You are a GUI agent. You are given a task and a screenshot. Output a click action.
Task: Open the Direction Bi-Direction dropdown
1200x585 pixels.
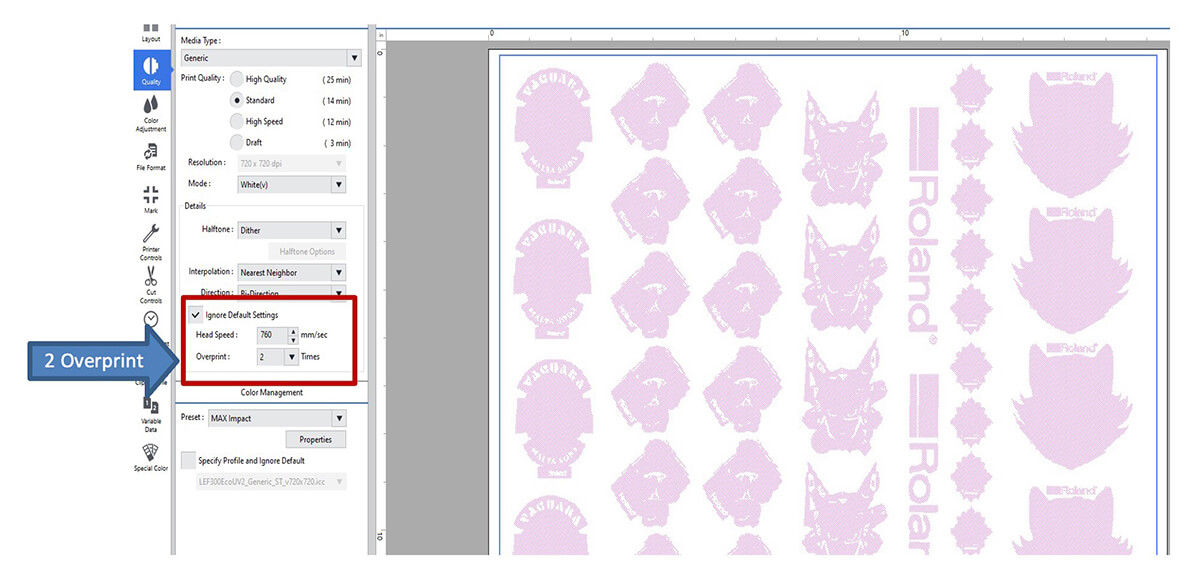point(291,293)
